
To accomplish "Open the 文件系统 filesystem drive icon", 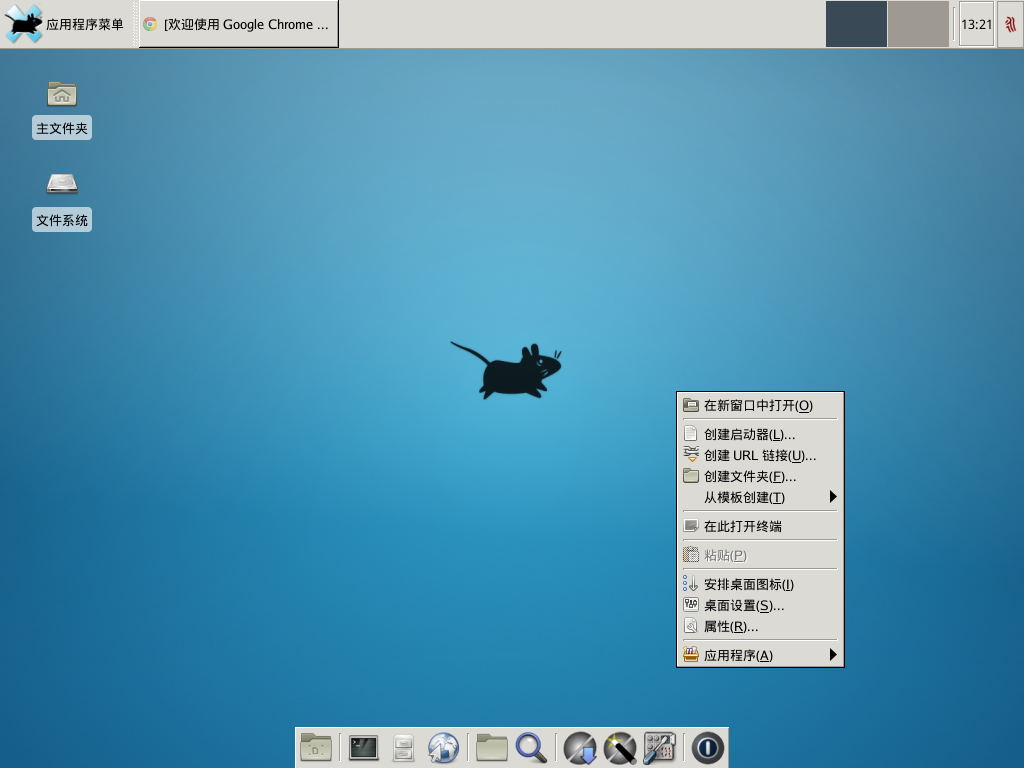I will tap(62, 201).
